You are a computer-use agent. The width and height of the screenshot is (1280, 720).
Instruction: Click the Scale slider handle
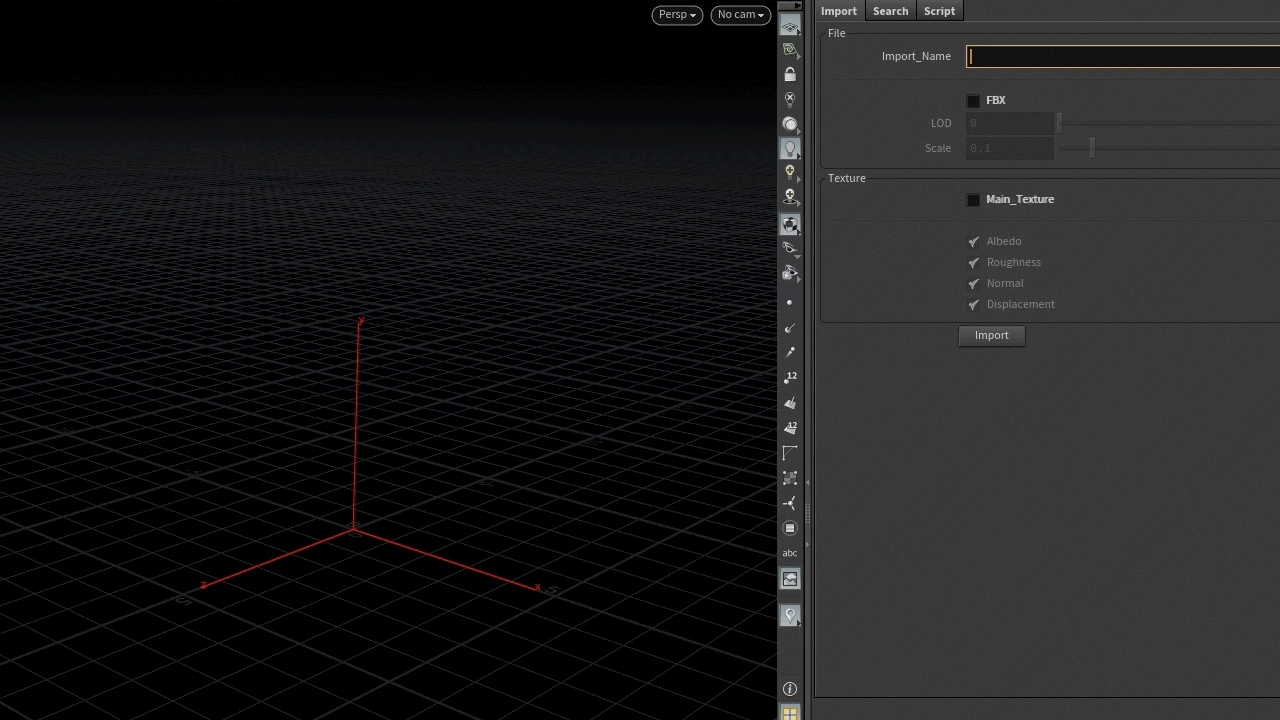coord(1092,148)
